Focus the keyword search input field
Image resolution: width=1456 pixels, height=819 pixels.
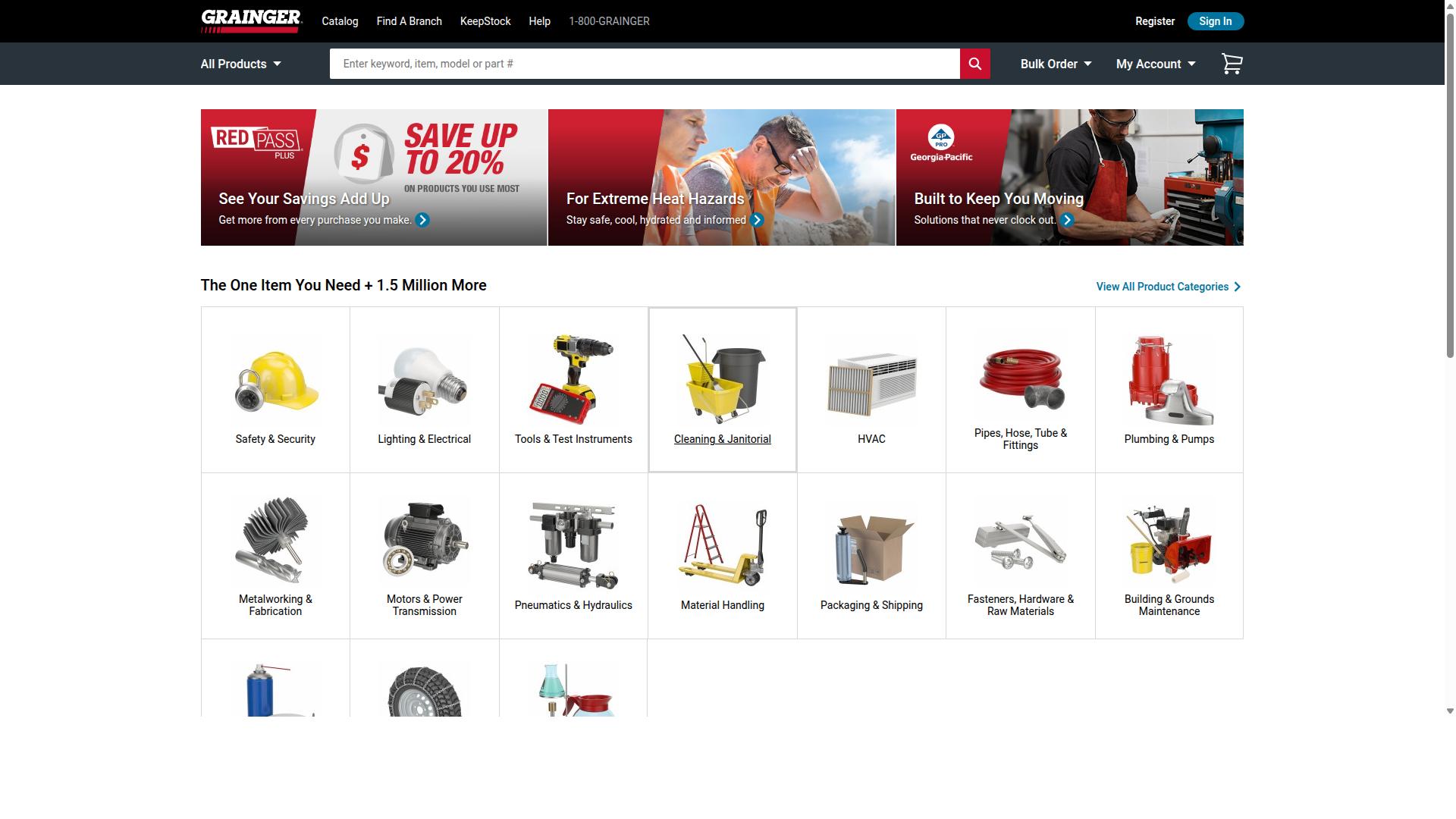[645, 64]
